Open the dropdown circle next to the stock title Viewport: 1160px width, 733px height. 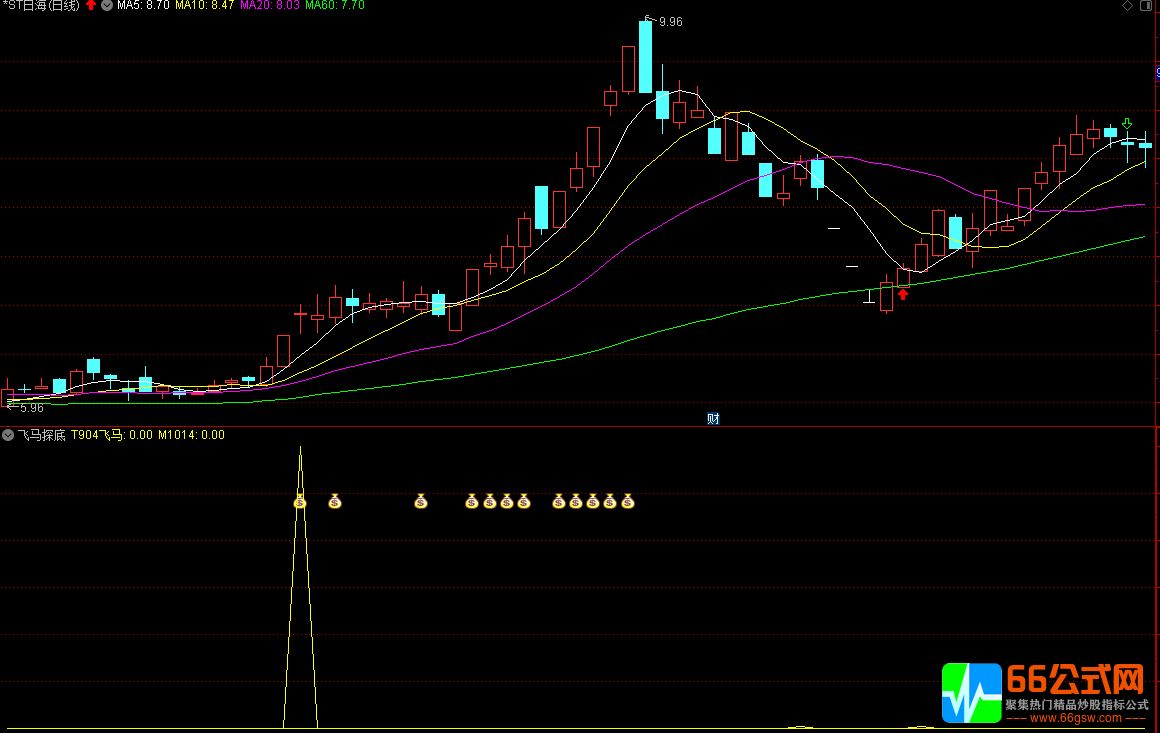(107, 5)
